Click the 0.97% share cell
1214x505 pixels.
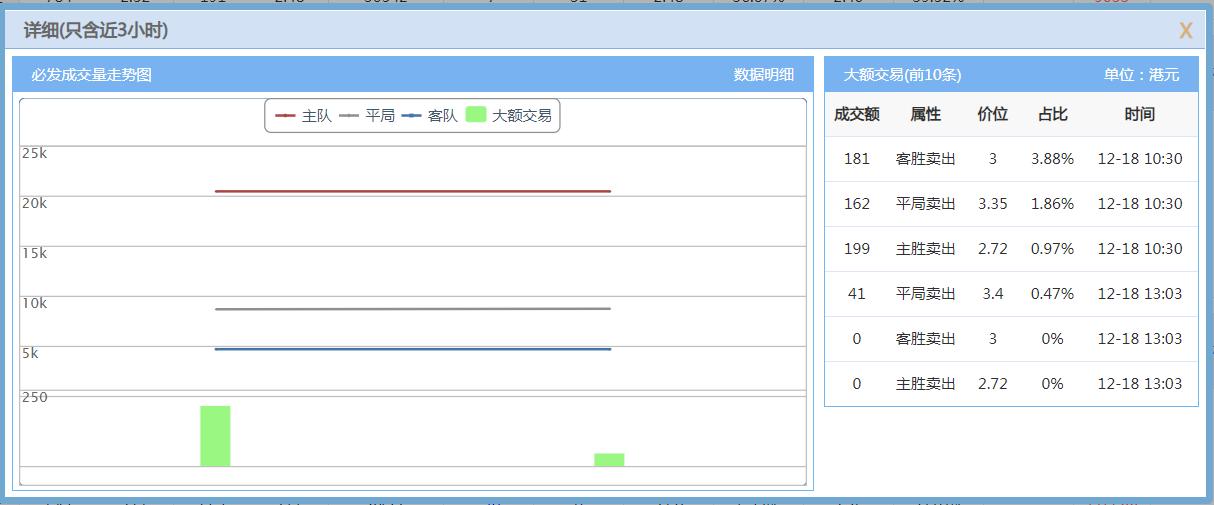pyautogui.click(x=1052, y=249)
